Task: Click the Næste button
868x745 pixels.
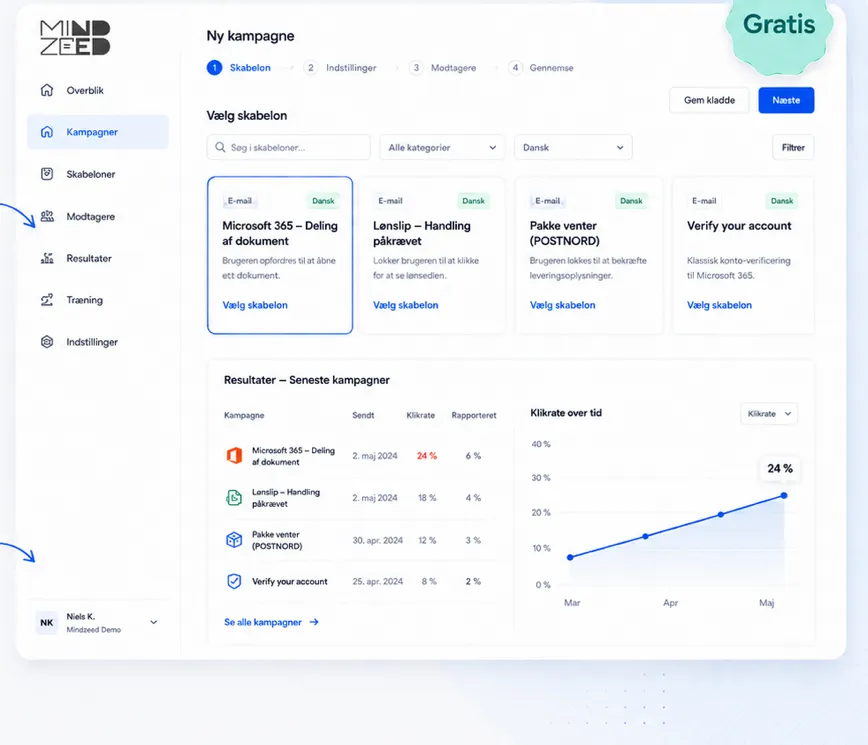Action: click(x=786, y=100)
